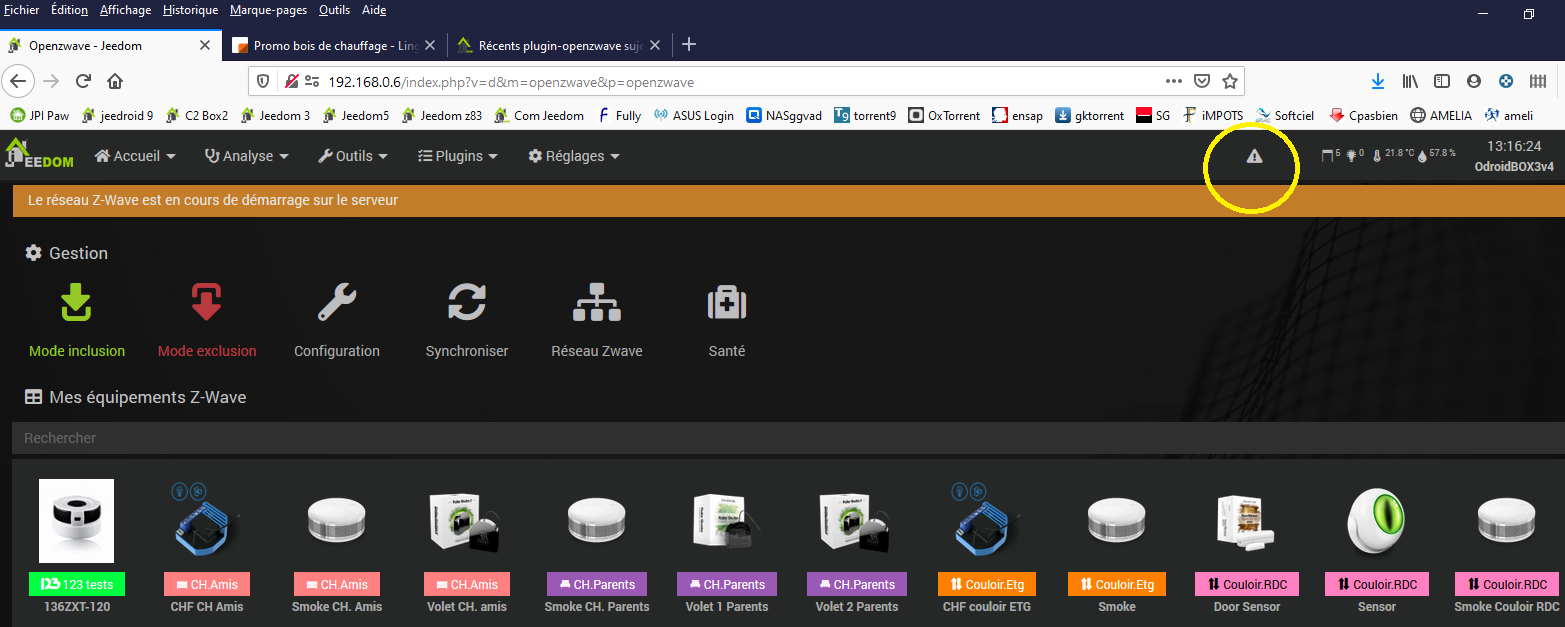Open the jeedroid 9 bookmark
Screen dimensions: 1565x627
117,115
